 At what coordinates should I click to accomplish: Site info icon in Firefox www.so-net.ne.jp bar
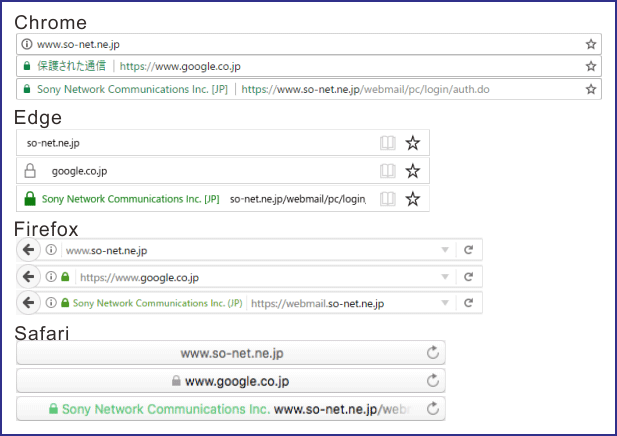pyautogui.click(x=51, y=249)
